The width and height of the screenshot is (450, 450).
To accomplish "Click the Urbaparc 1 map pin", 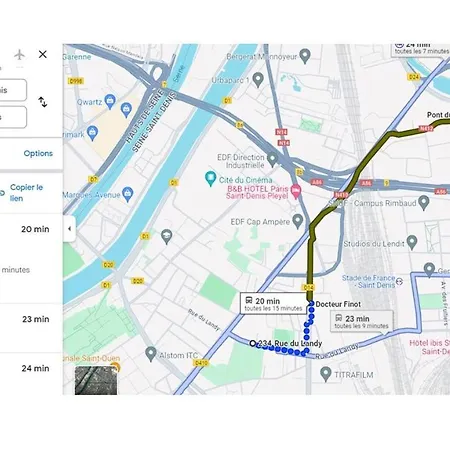I will [x=258, y=80].
